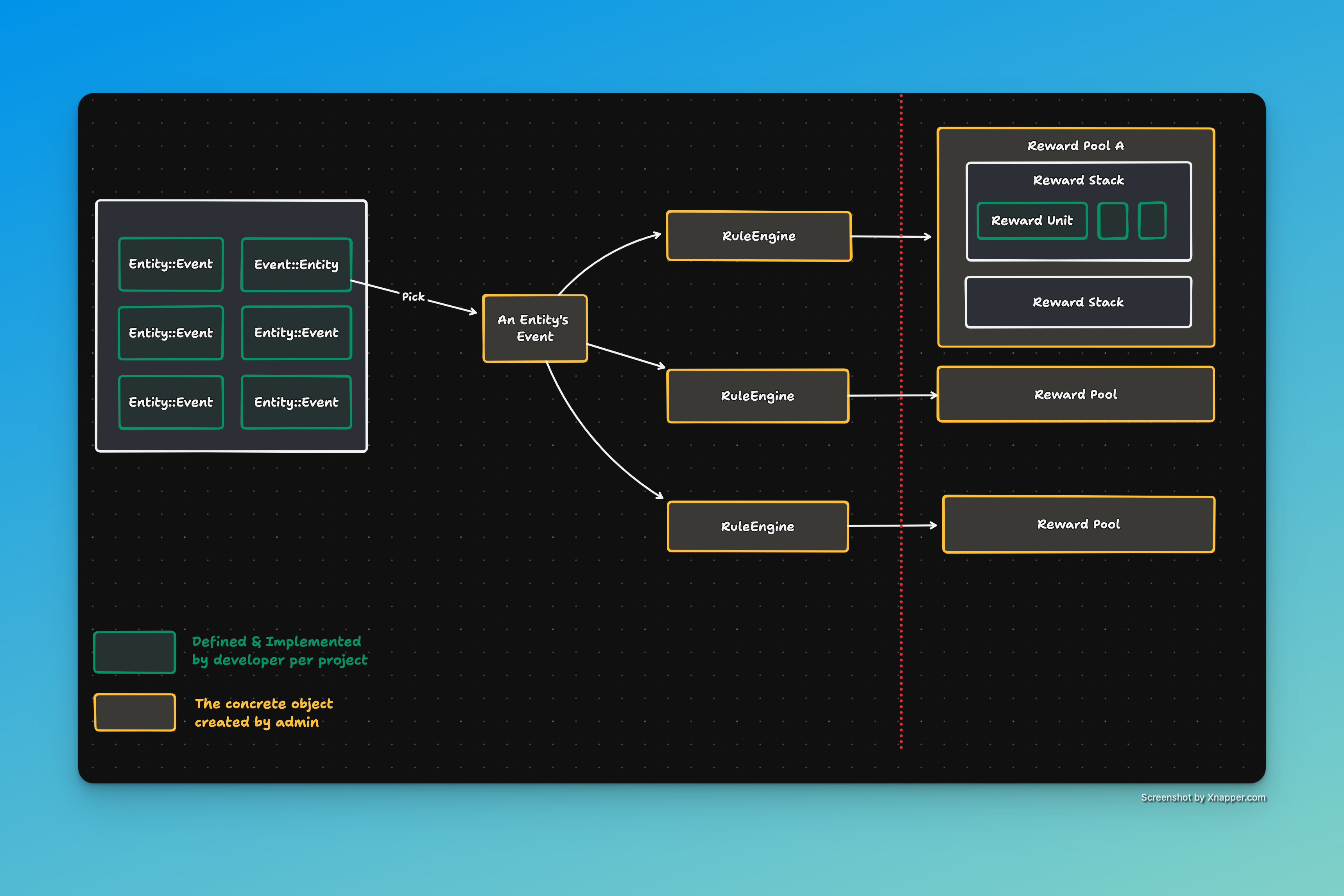
Task: Select the middle RuleEngine box
Action: coord(758,396)
